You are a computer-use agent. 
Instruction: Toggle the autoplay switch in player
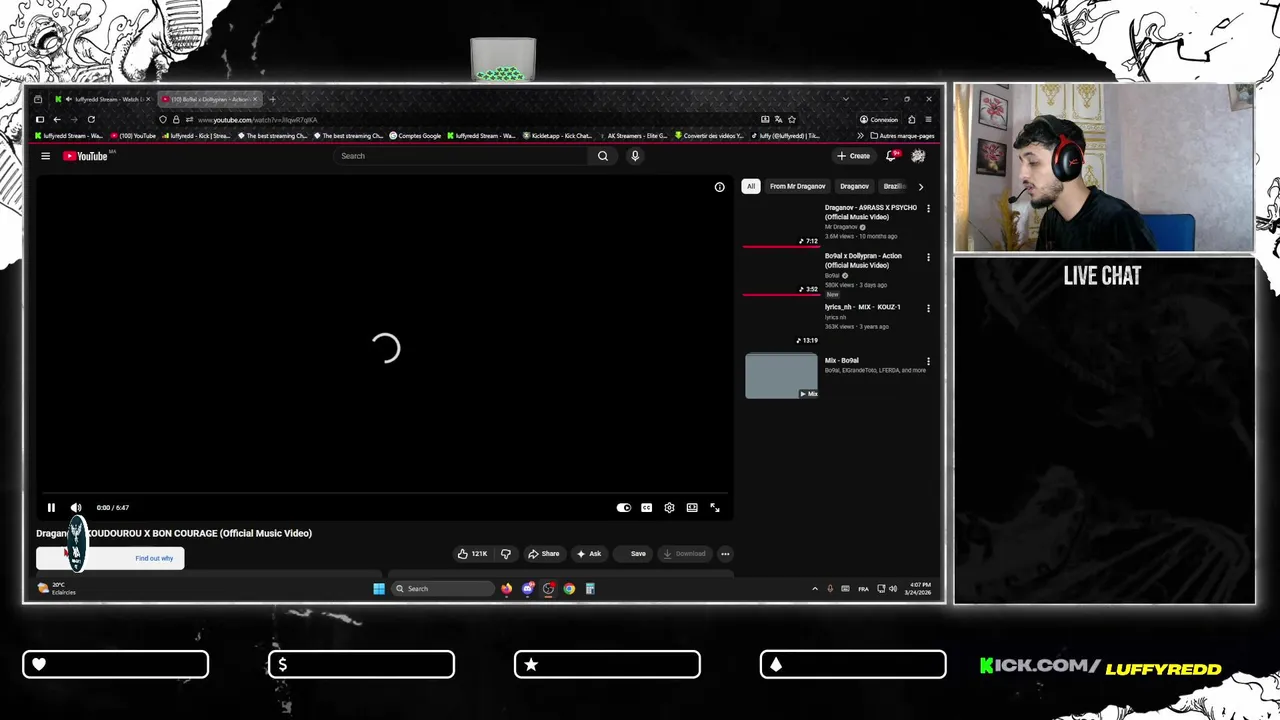click(624, 508)
